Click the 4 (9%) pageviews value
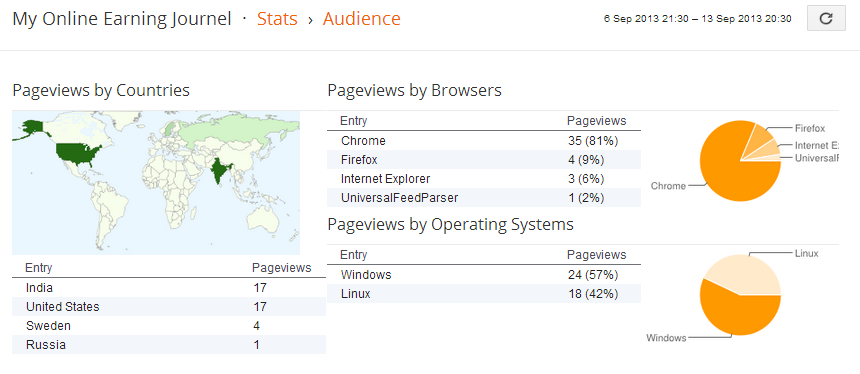 (586, 160)
